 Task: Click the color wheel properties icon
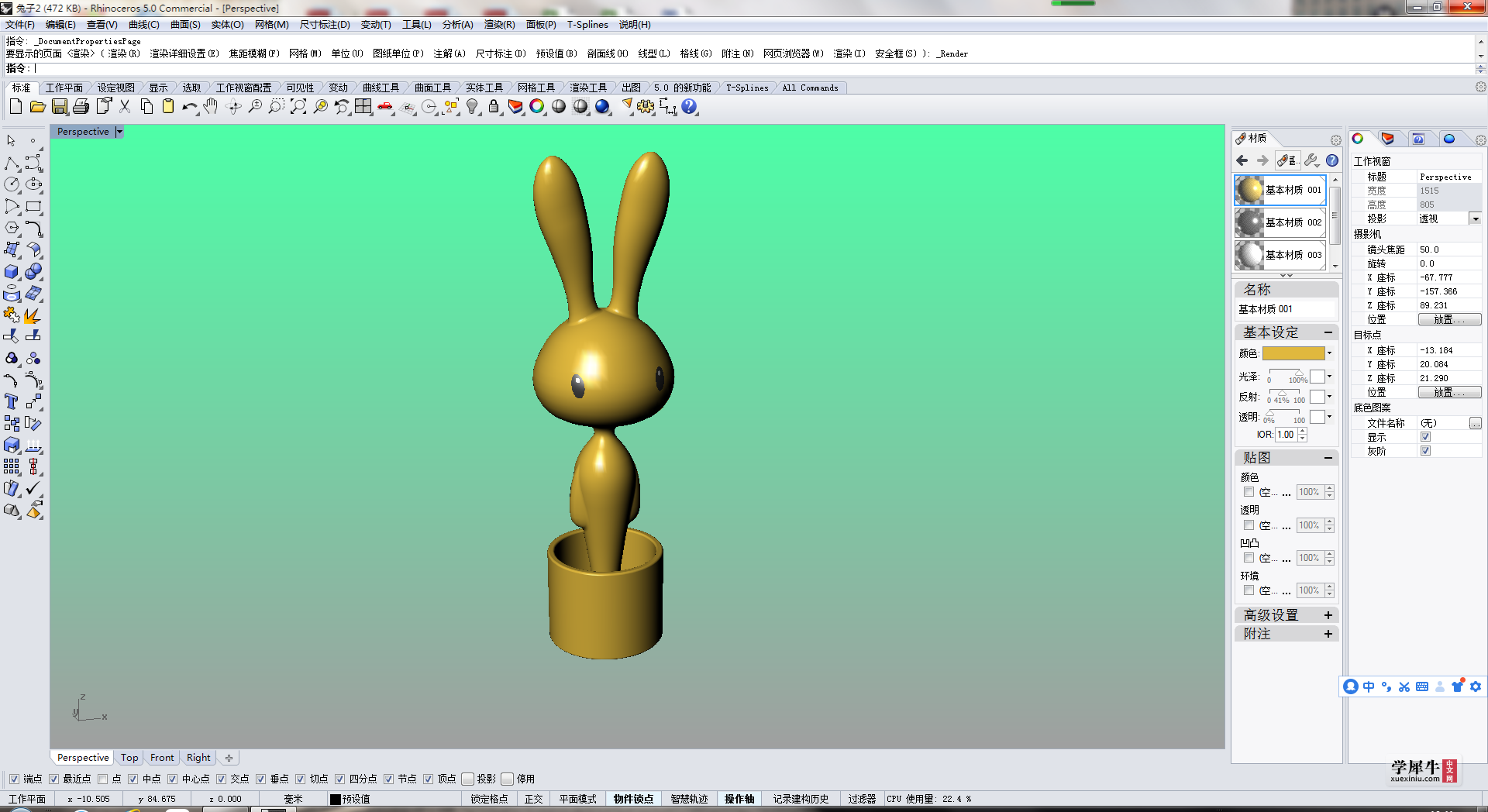(537, 107)
